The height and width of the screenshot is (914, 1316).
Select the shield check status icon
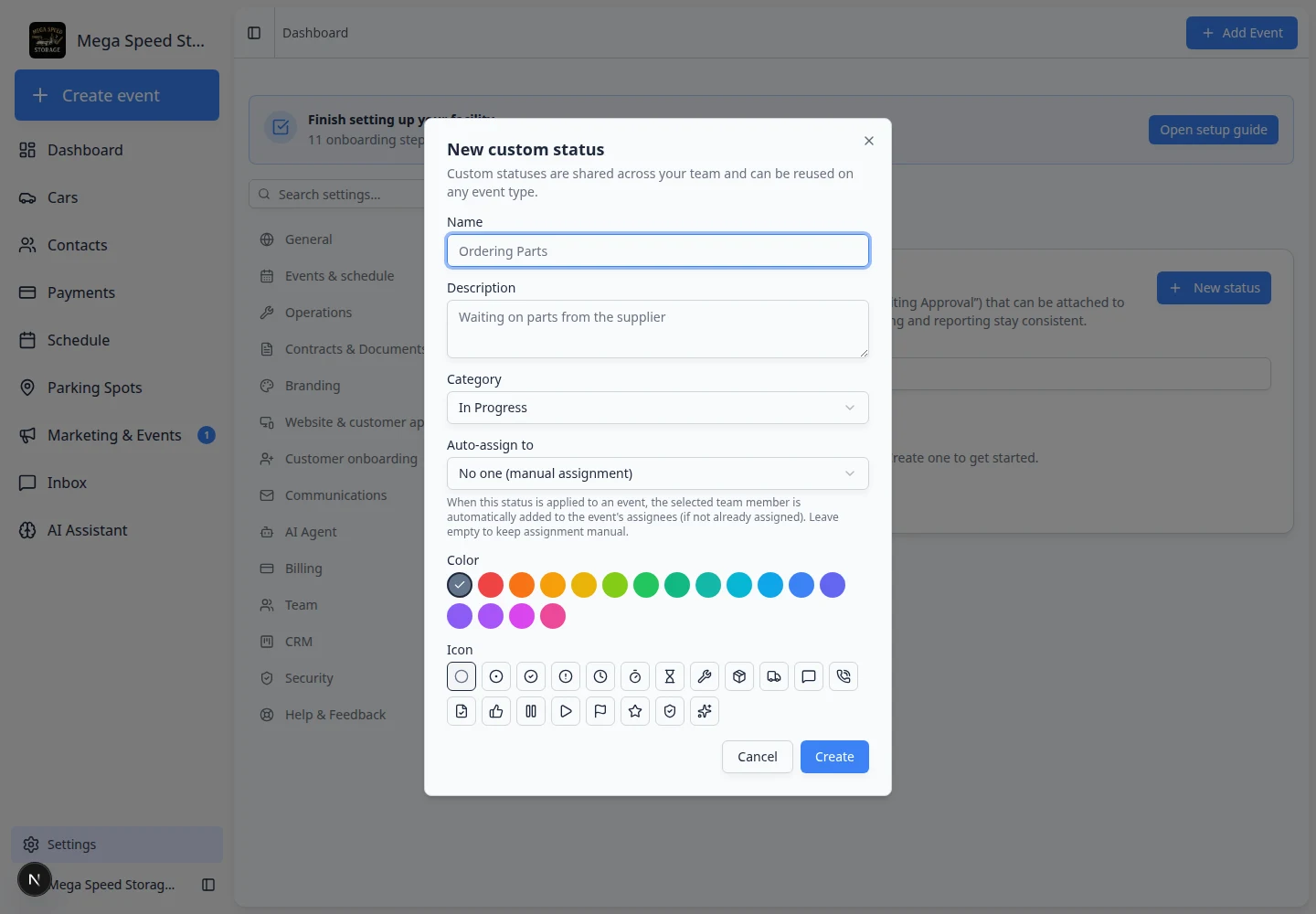(670, 711)
